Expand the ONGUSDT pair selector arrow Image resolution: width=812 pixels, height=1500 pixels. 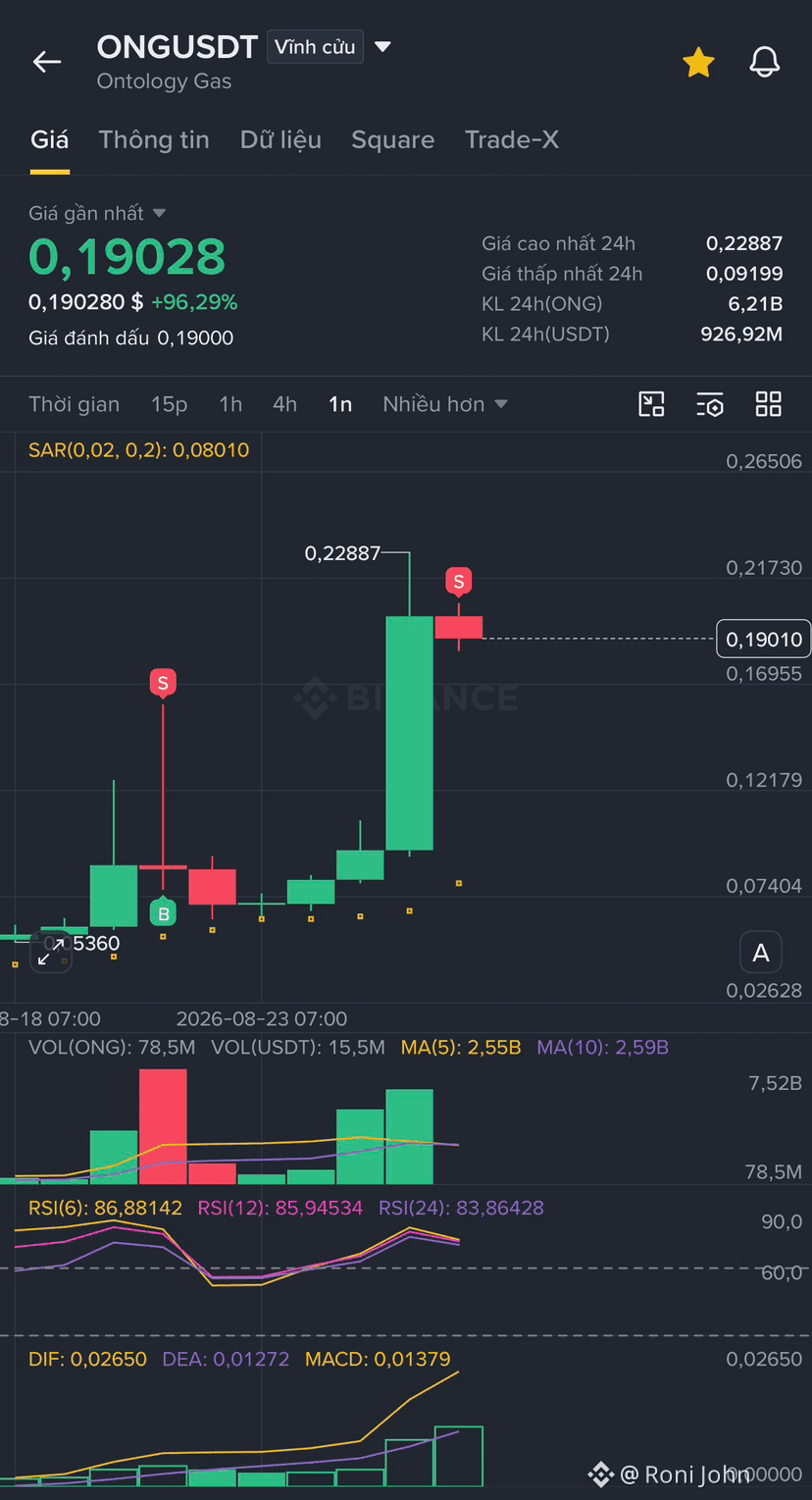point(383,46)
